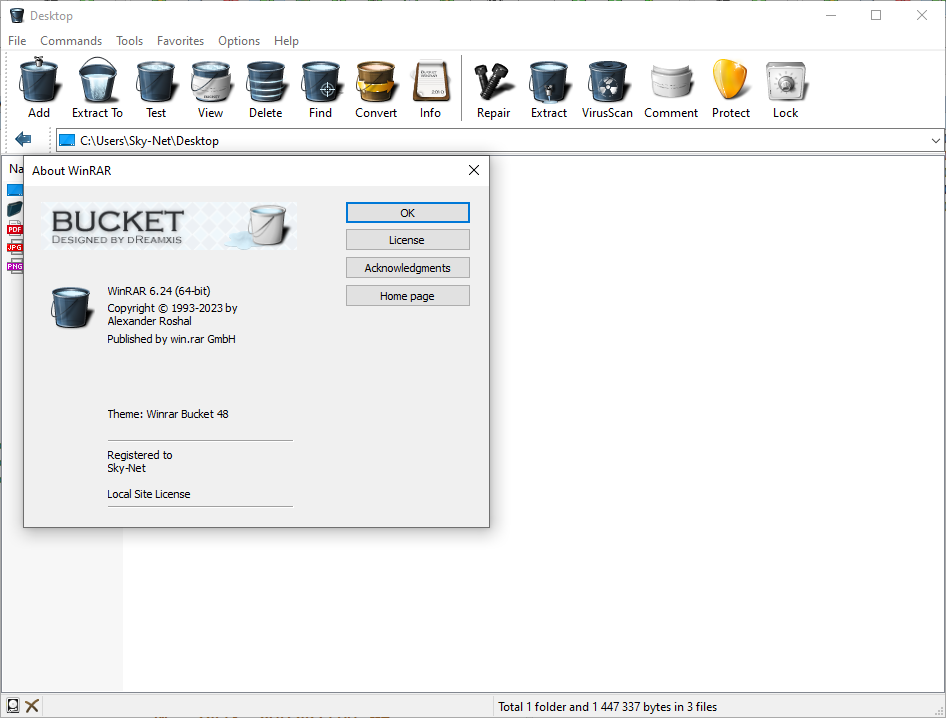Click the 'WinRAR 6.24 (64-bit)' version text
This screenshot has width=946, height=718.
[159, 291]
